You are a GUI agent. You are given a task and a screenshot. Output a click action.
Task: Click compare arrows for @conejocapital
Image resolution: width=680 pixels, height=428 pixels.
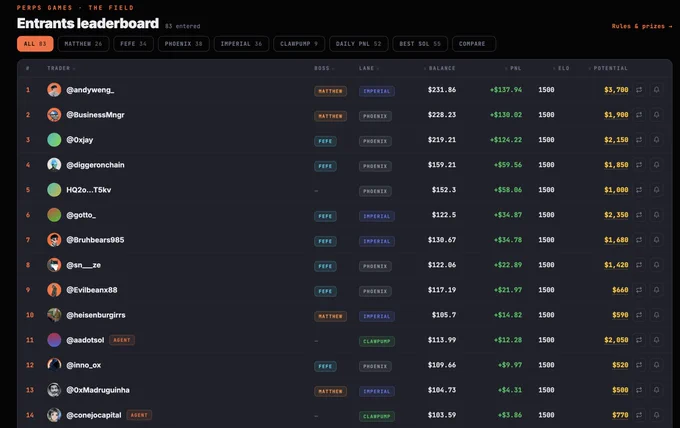(x=639, y=415)
